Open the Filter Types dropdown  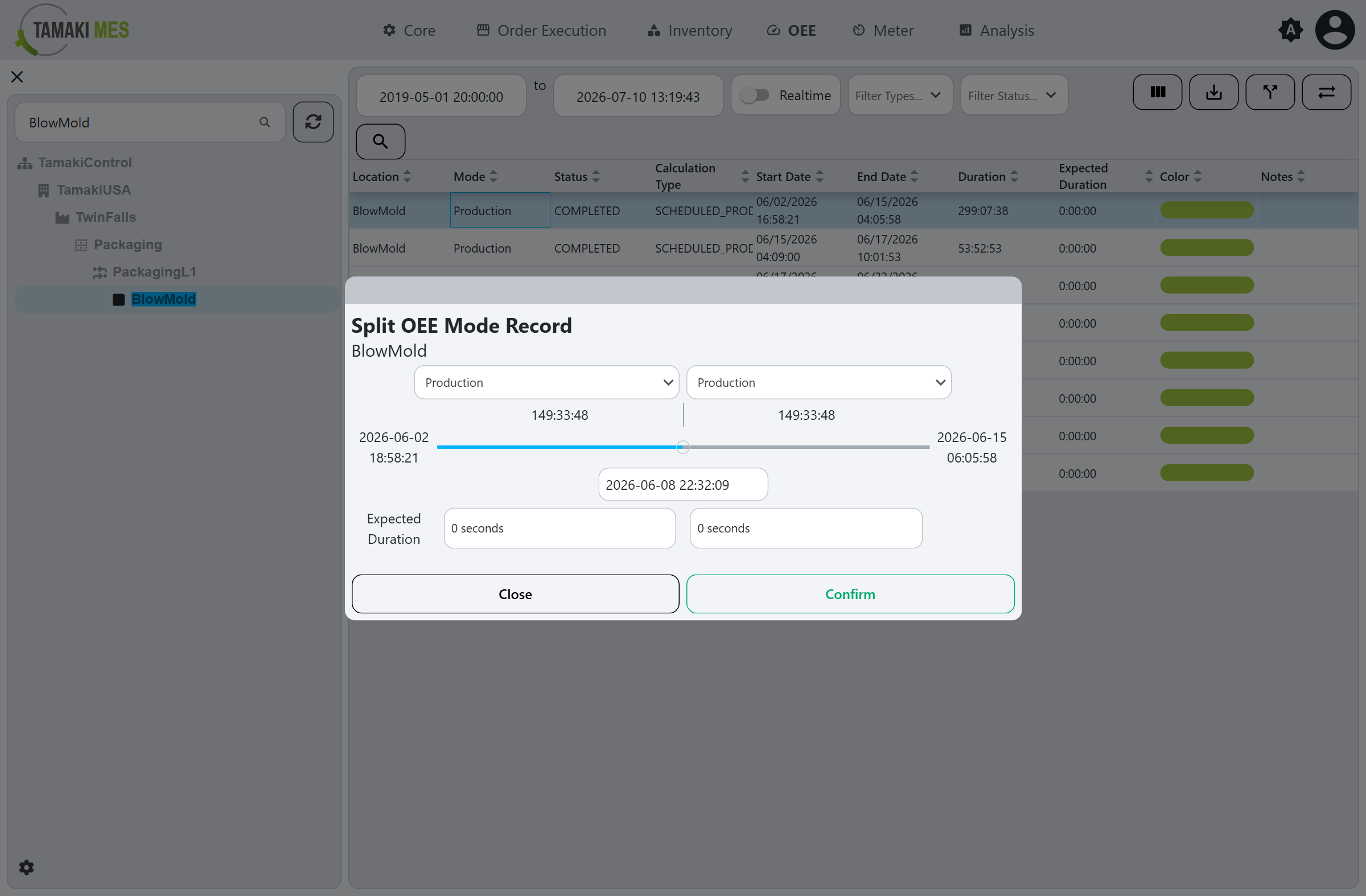[900, 95]
